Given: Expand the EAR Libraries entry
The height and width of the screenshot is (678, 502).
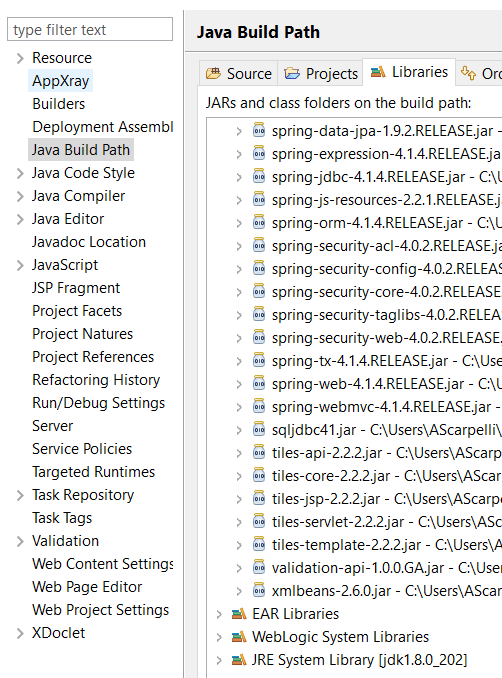Looking at the screenshot, I should tap(219, 614).
